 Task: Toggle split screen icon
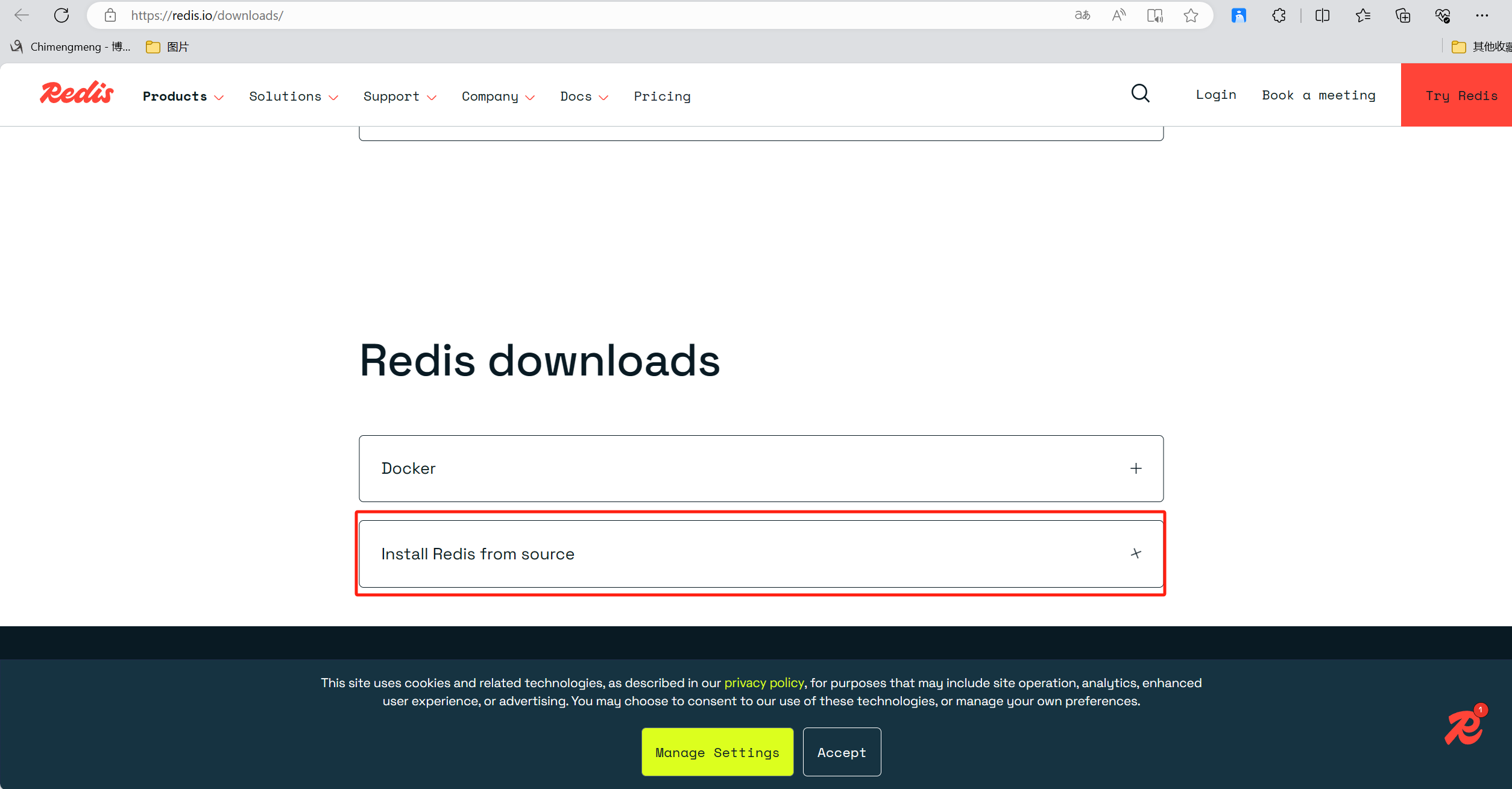pos(1323,15)
